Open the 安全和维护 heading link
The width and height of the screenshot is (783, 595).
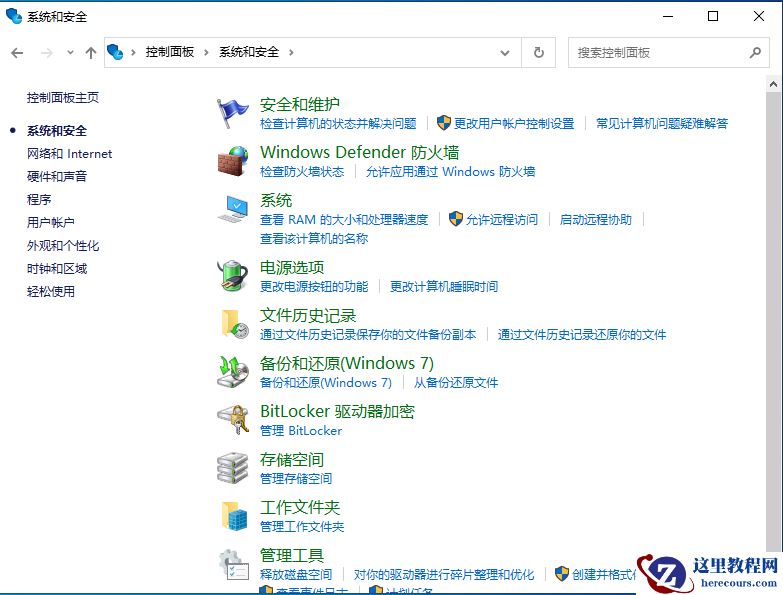click(300, 104)
